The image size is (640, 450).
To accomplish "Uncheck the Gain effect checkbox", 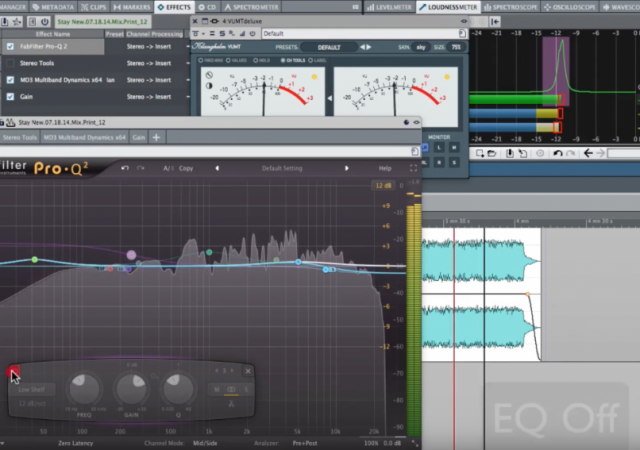I will (10, 97).
